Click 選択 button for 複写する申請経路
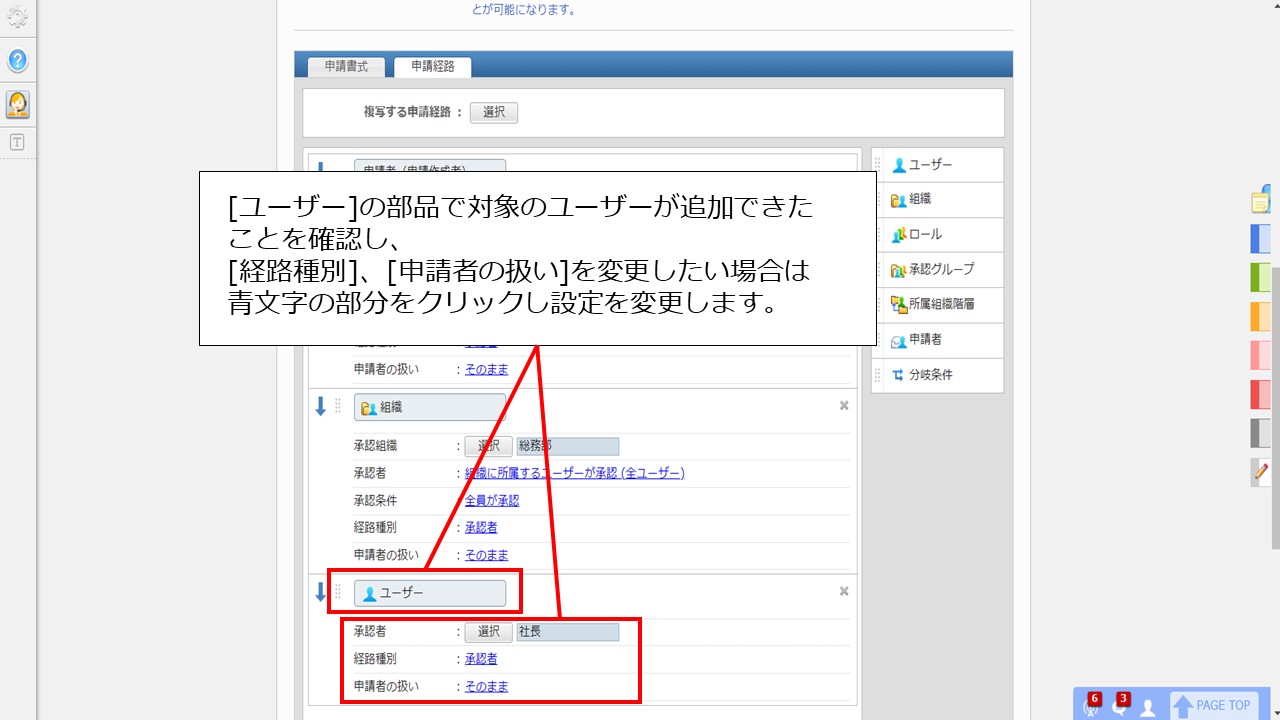Viewport: 1280px width, 720px height. pyautogui.click(x=494, y=112)
